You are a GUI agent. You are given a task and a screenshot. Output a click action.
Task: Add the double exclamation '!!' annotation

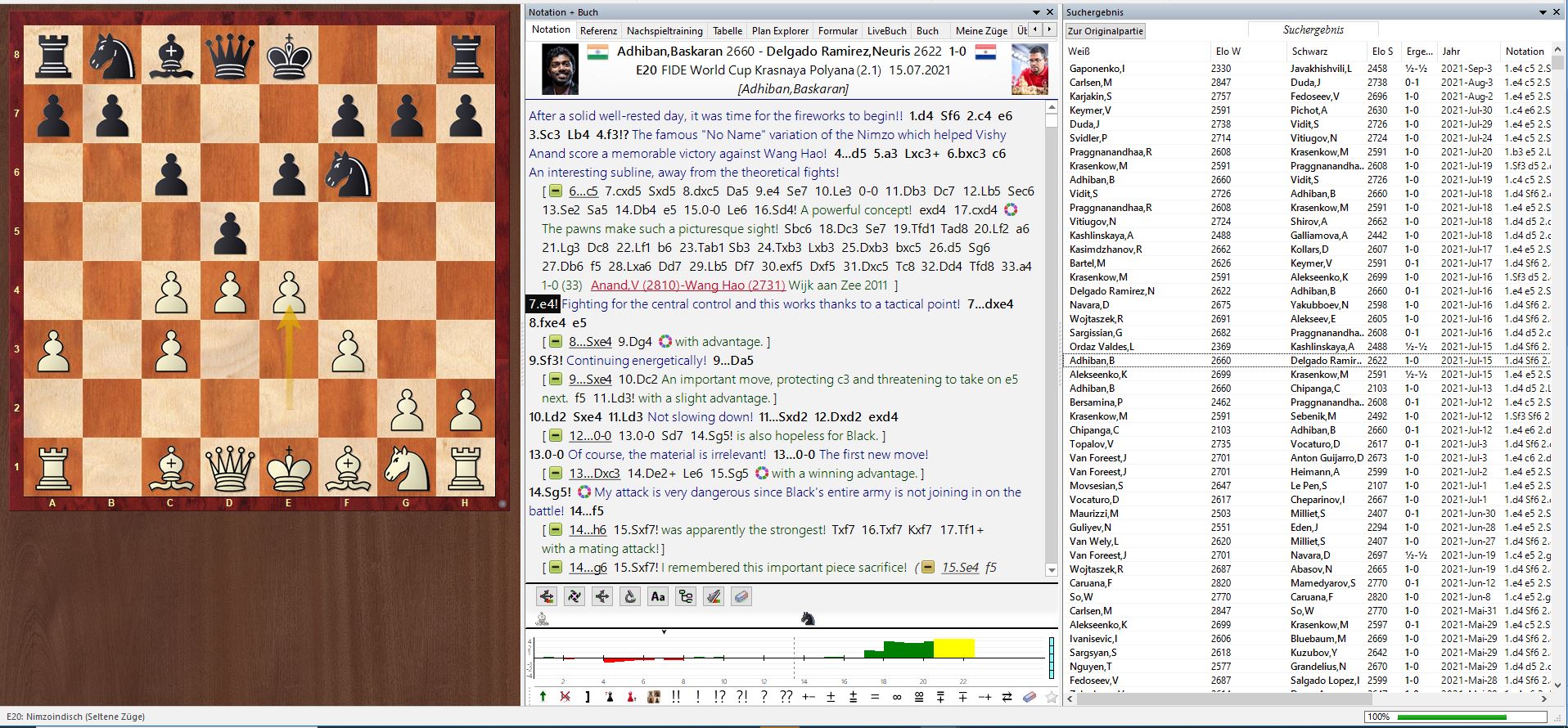click(676, 697)
